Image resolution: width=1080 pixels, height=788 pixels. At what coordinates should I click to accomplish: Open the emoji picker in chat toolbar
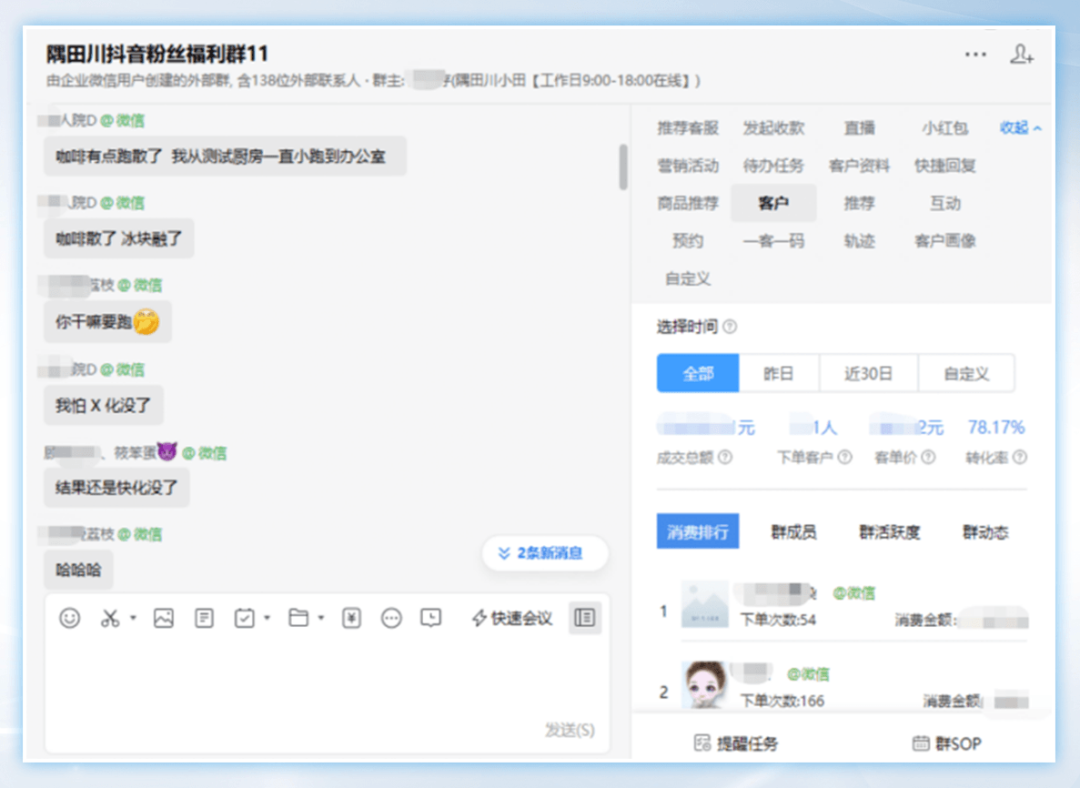69,619
